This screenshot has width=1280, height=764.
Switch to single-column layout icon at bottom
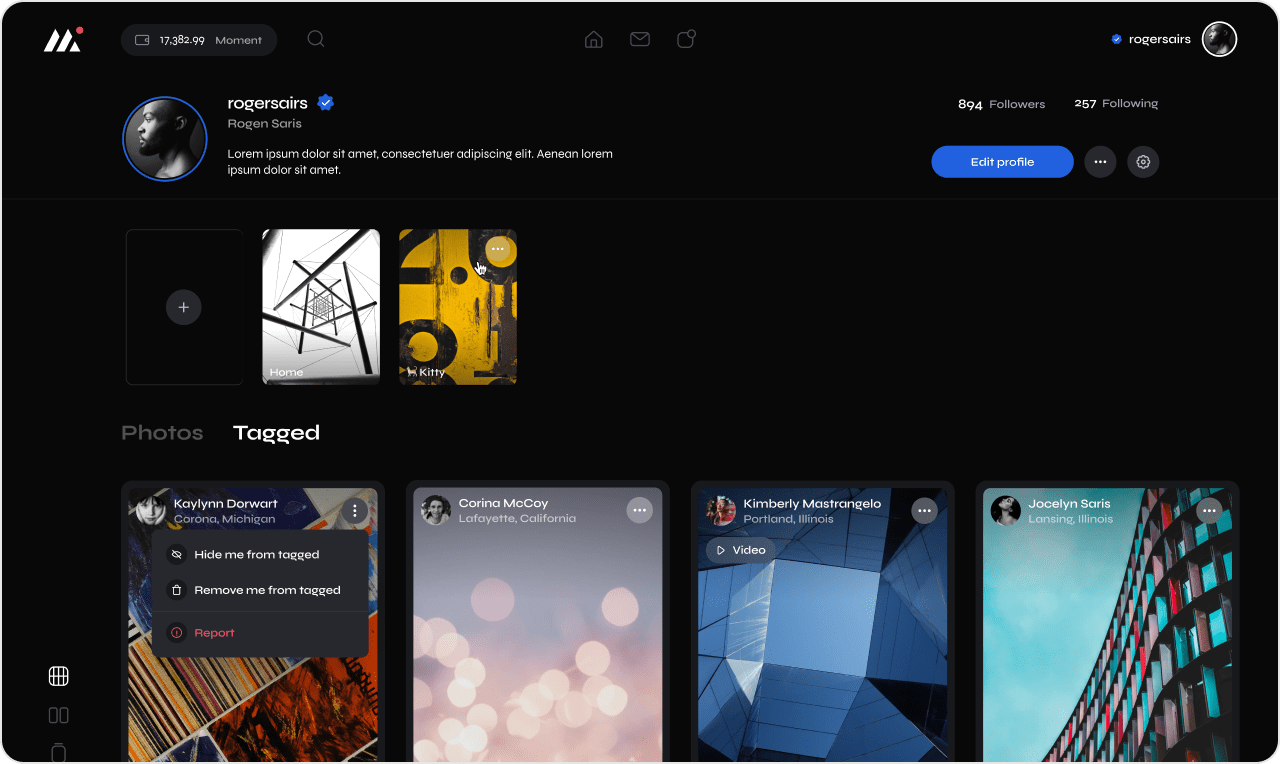click(59, 753)
